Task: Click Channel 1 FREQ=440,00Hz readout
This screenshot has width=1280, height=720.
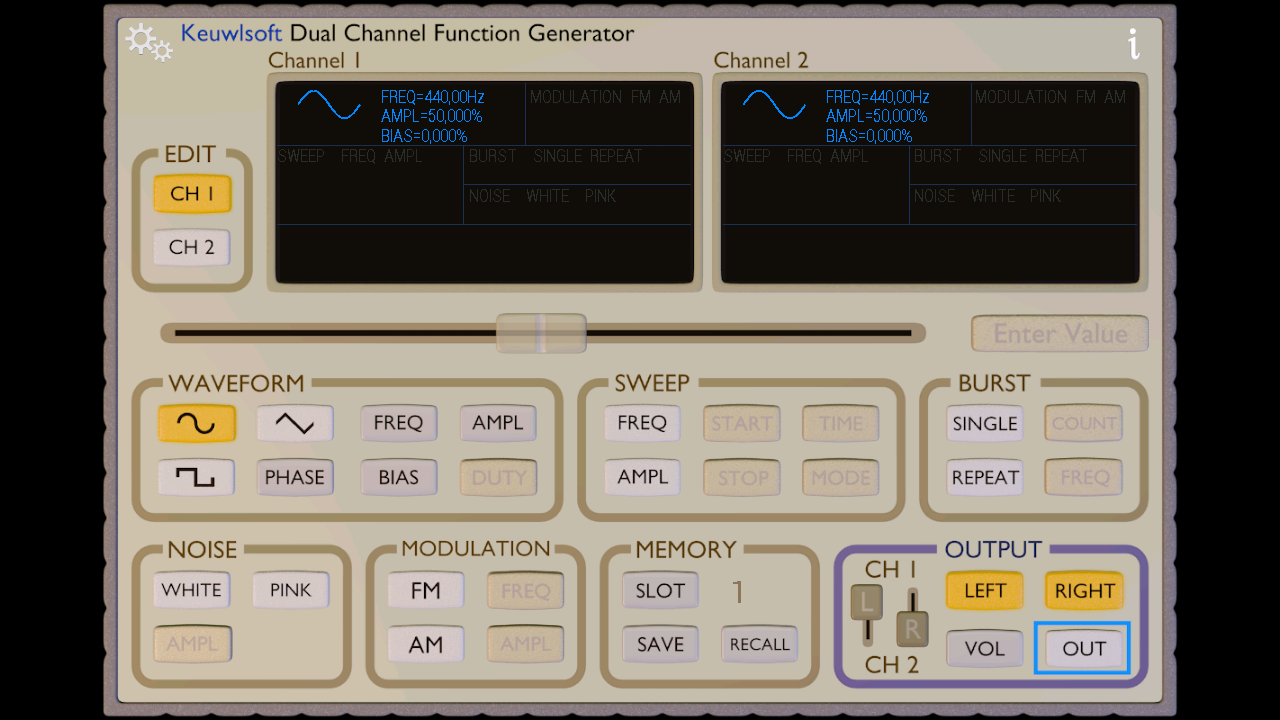Action: 433,97
